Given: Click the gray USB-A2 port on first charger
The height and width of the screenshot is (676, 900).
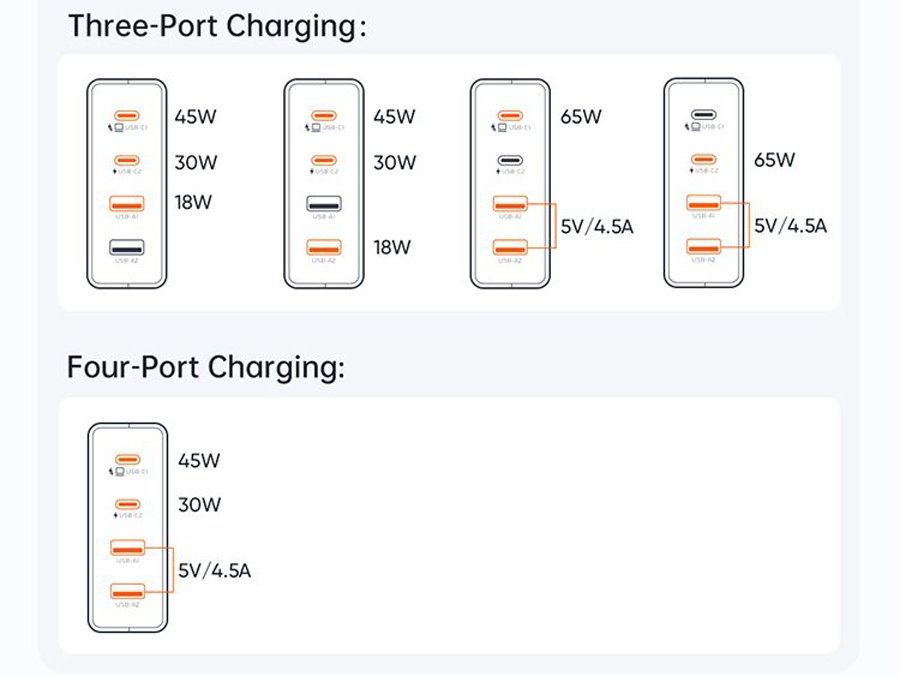Looking at the screenshot, I should [x=126, y=247].
